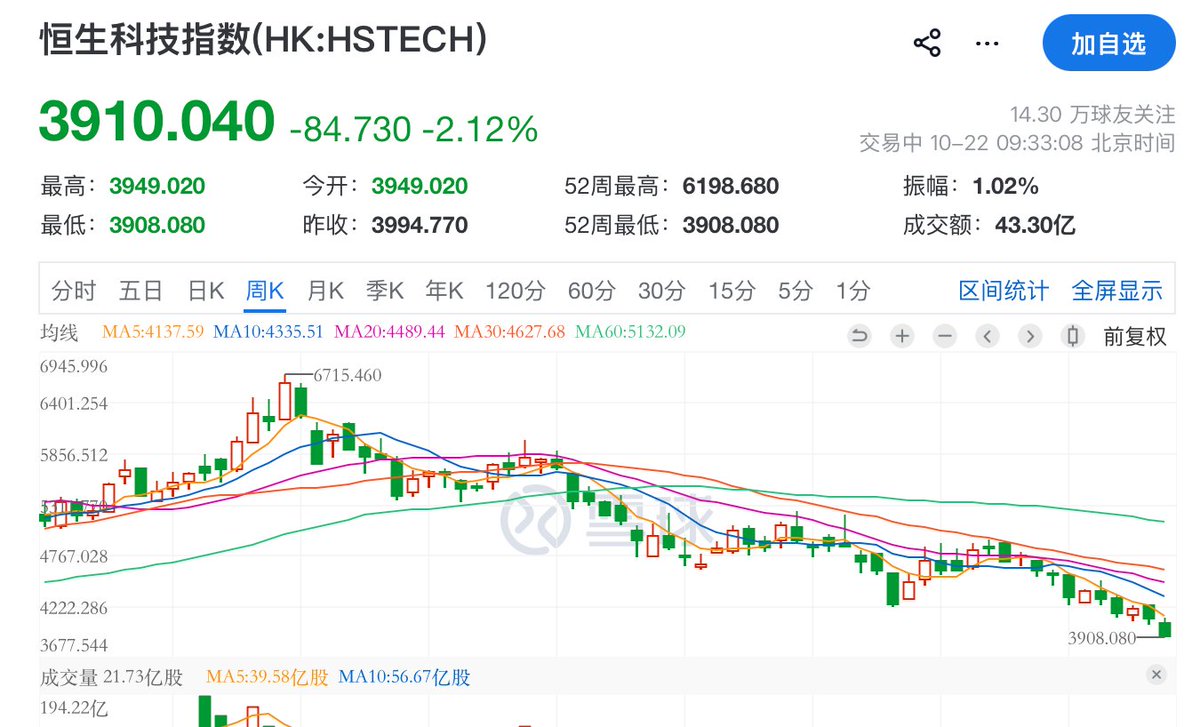Close the volume panel with X icon
This screenshot has height=727, width=1200.
point(1157,676)
